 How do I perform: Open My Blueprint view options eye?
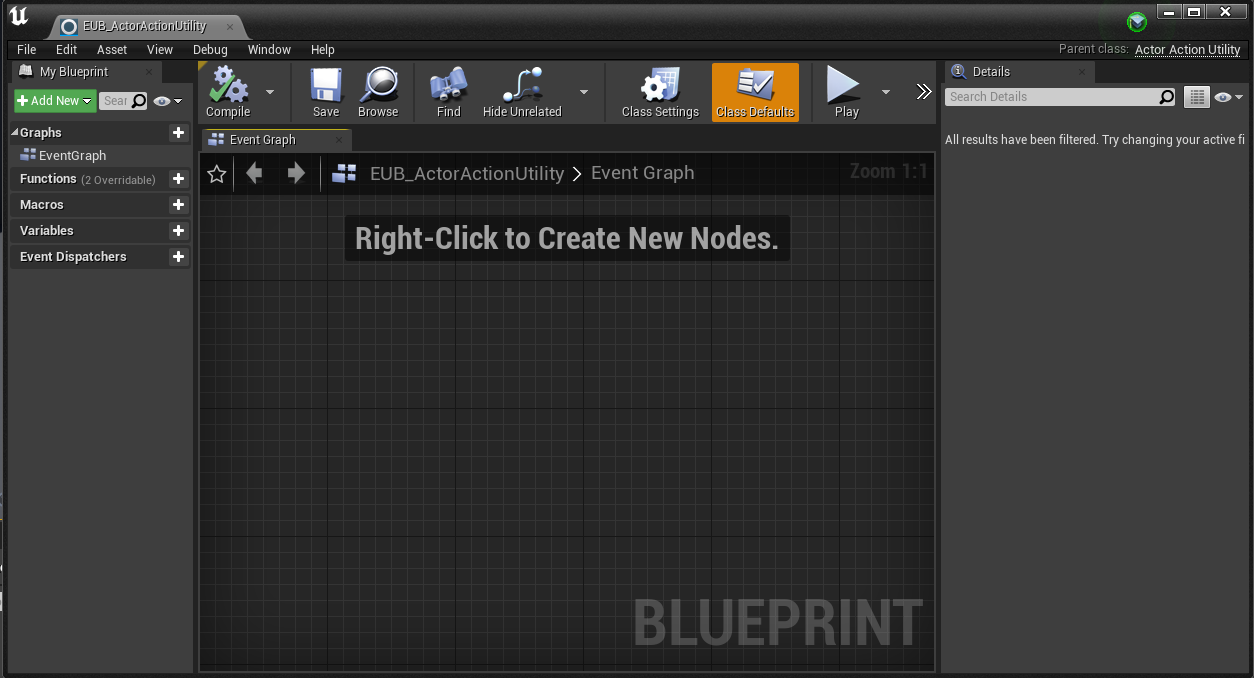(167, 101)
